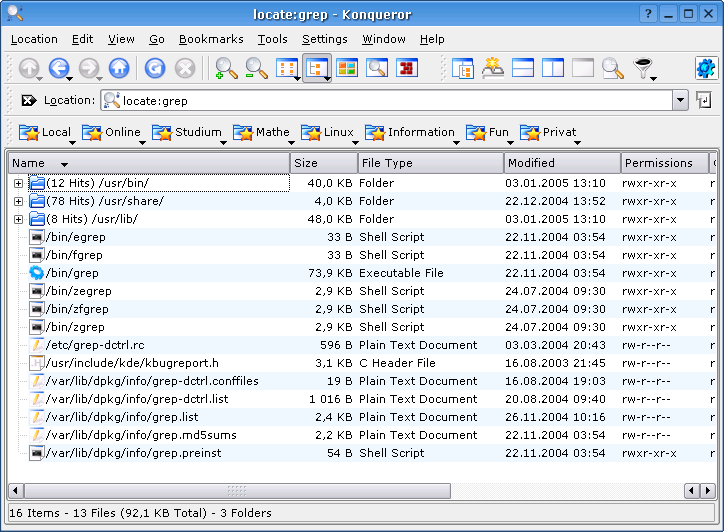The height and width of the screenshot is (532, 724).
Task: Go to the Home location
Action: tap(119, 68)
